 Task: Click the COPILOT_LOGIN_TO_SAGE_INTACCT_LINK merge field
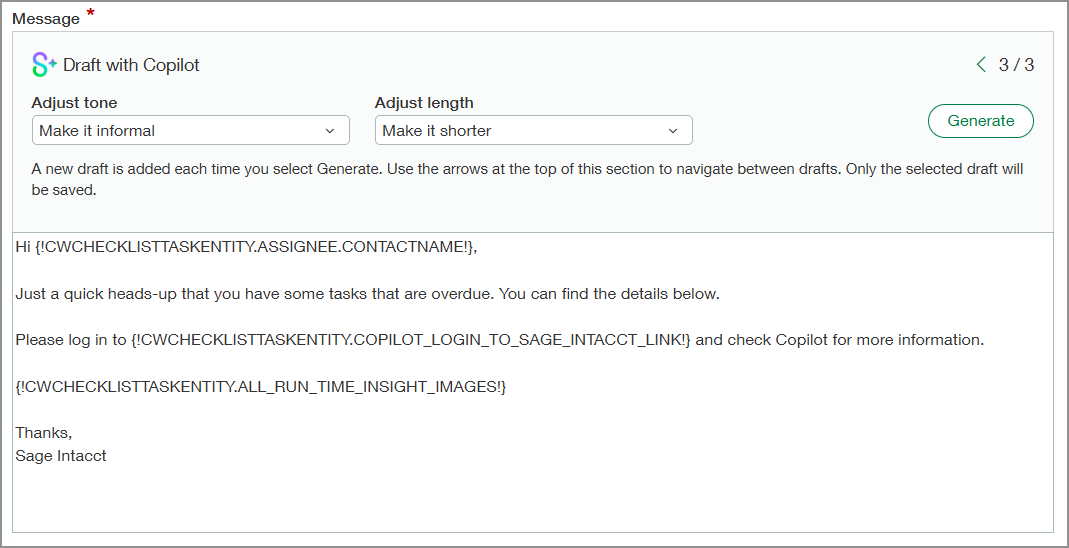click(x=410, y=340)
